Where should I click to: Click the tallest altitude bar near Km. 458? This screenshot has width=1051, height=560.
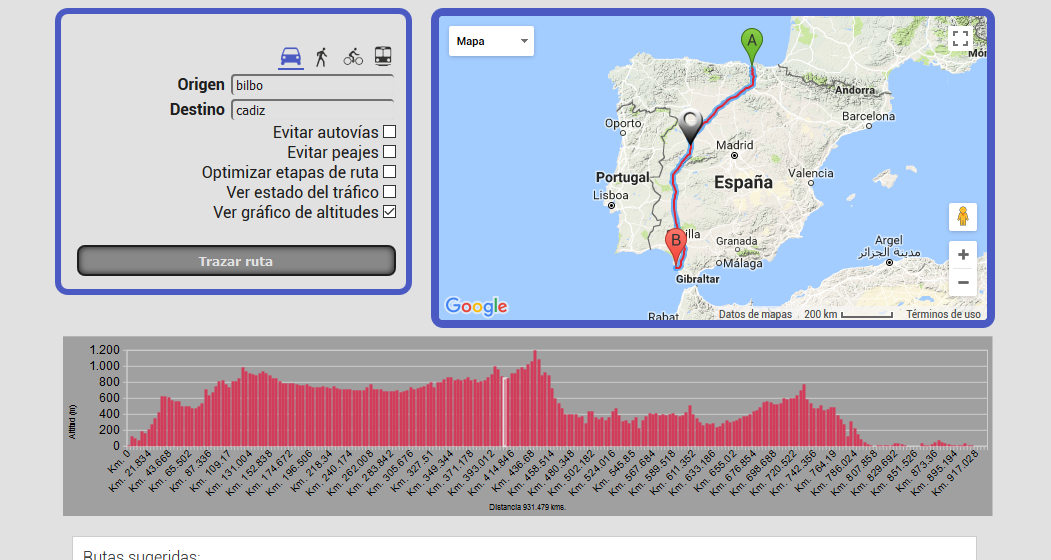(x=534, y=398)
